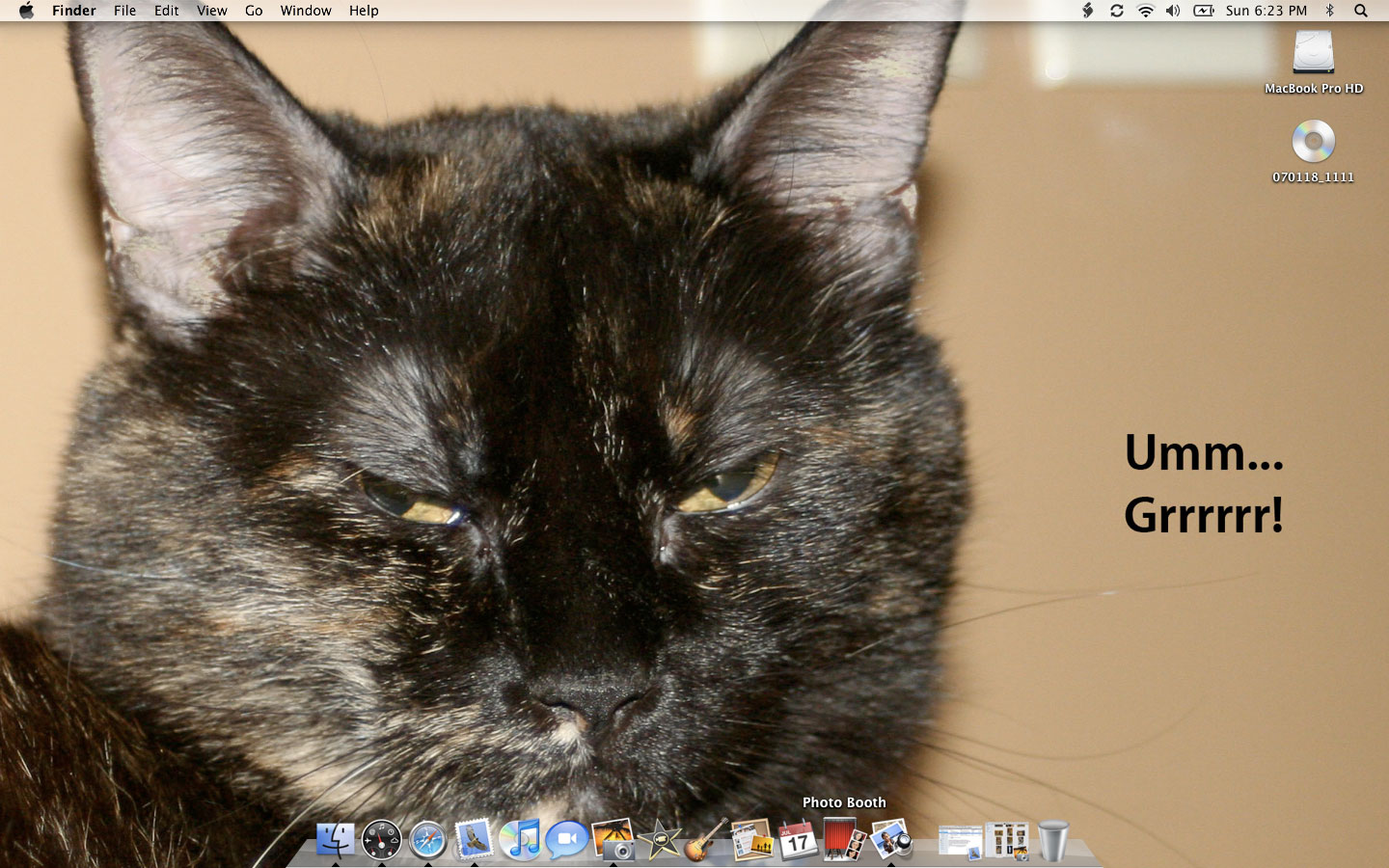Viewport: 1389px width, 868px height.
Task: Open iCal calendar icon in Dock
Action: [x=798, y=839]
